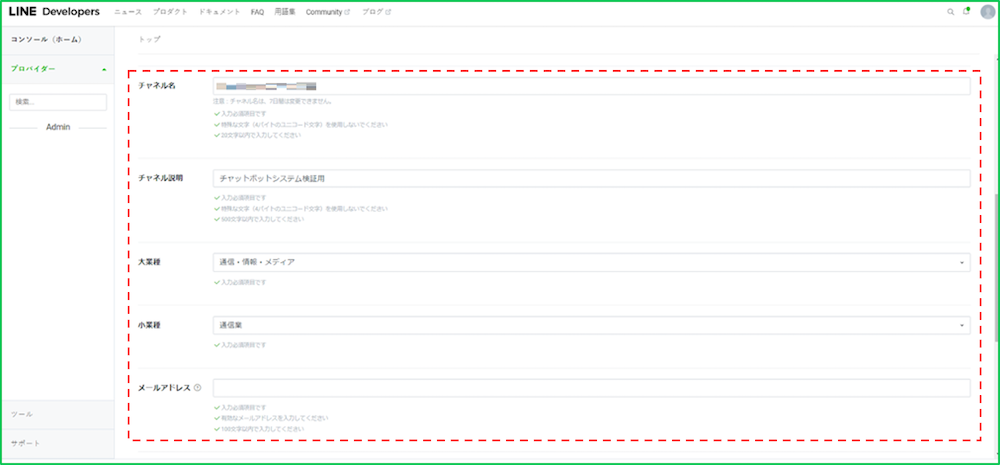
Task: Open プロダクト in the top navigation
Action: click(170, 12)
